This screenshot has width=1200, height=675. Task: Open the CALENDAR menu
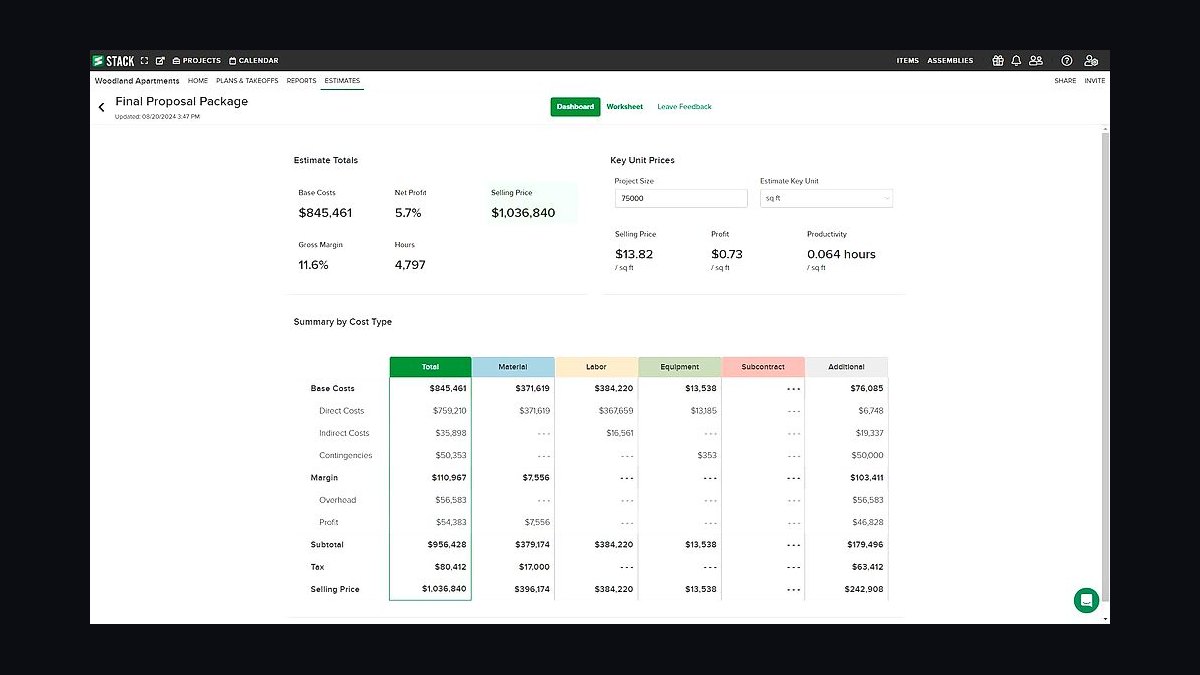click(x=254, y=61)
